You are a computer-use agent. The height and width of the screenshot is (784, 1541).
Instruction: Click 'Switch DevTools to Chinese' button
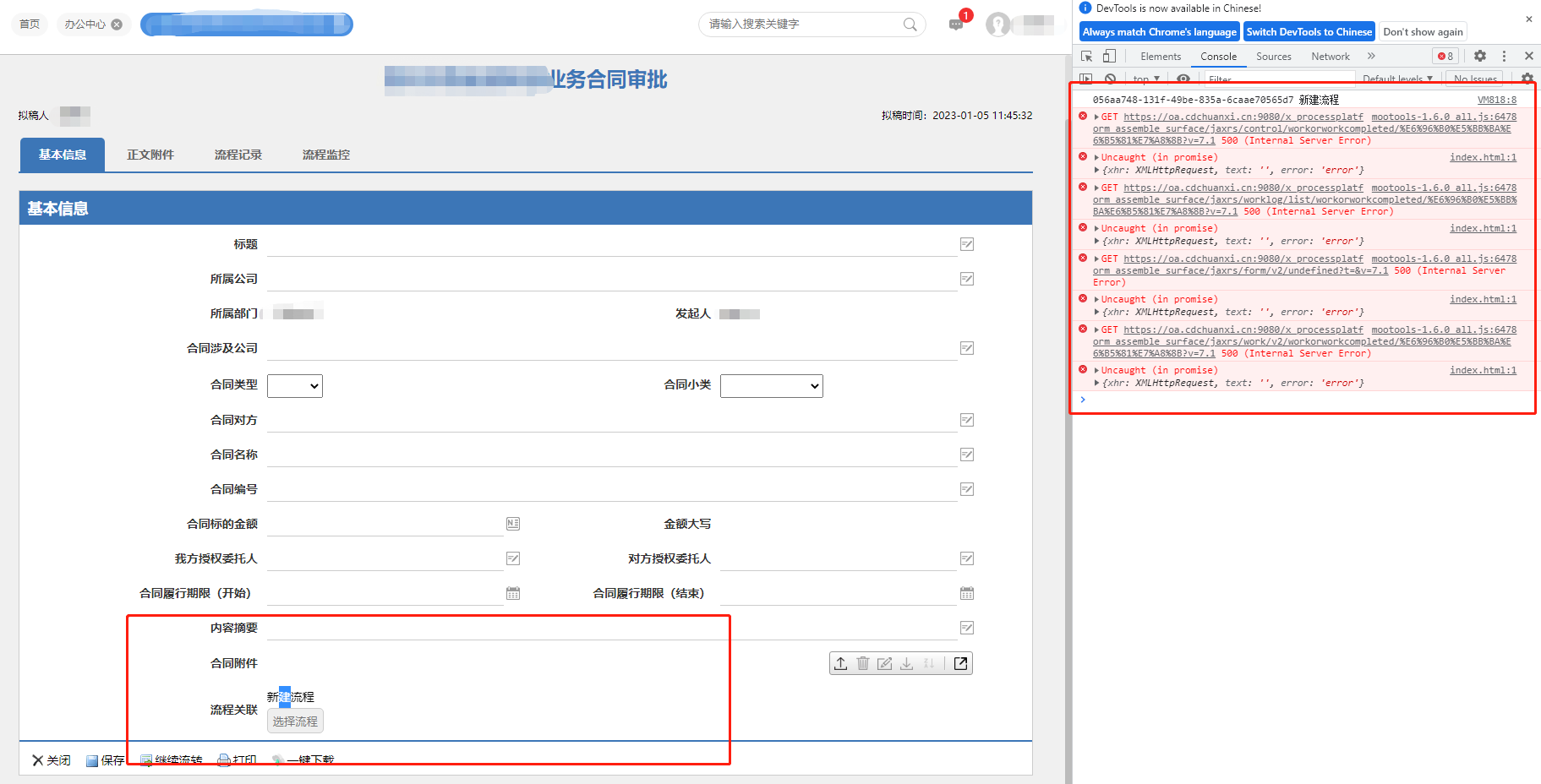tap(1309, 32)
